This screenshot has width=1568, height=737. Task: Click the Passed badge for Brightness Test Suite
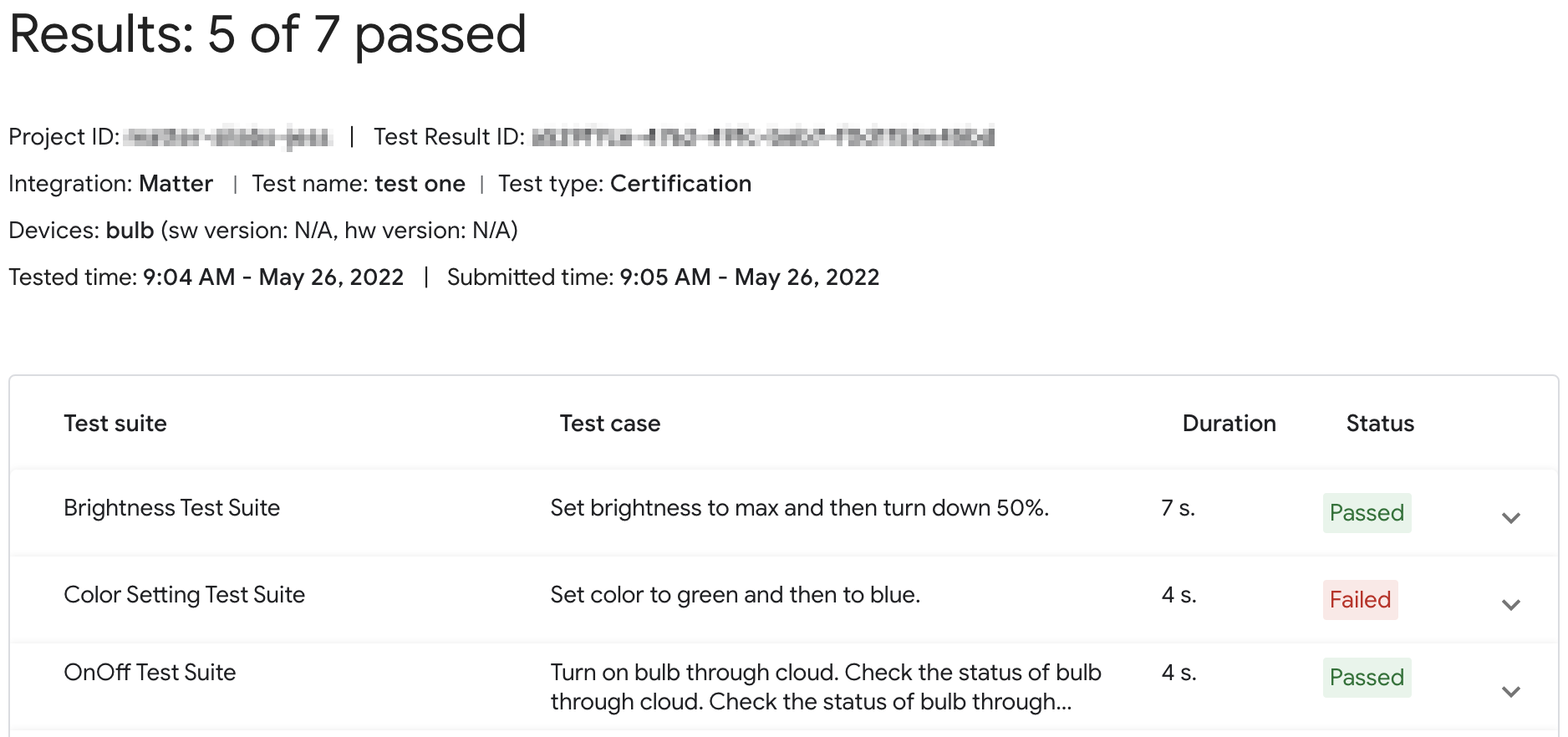(1367, 513)
